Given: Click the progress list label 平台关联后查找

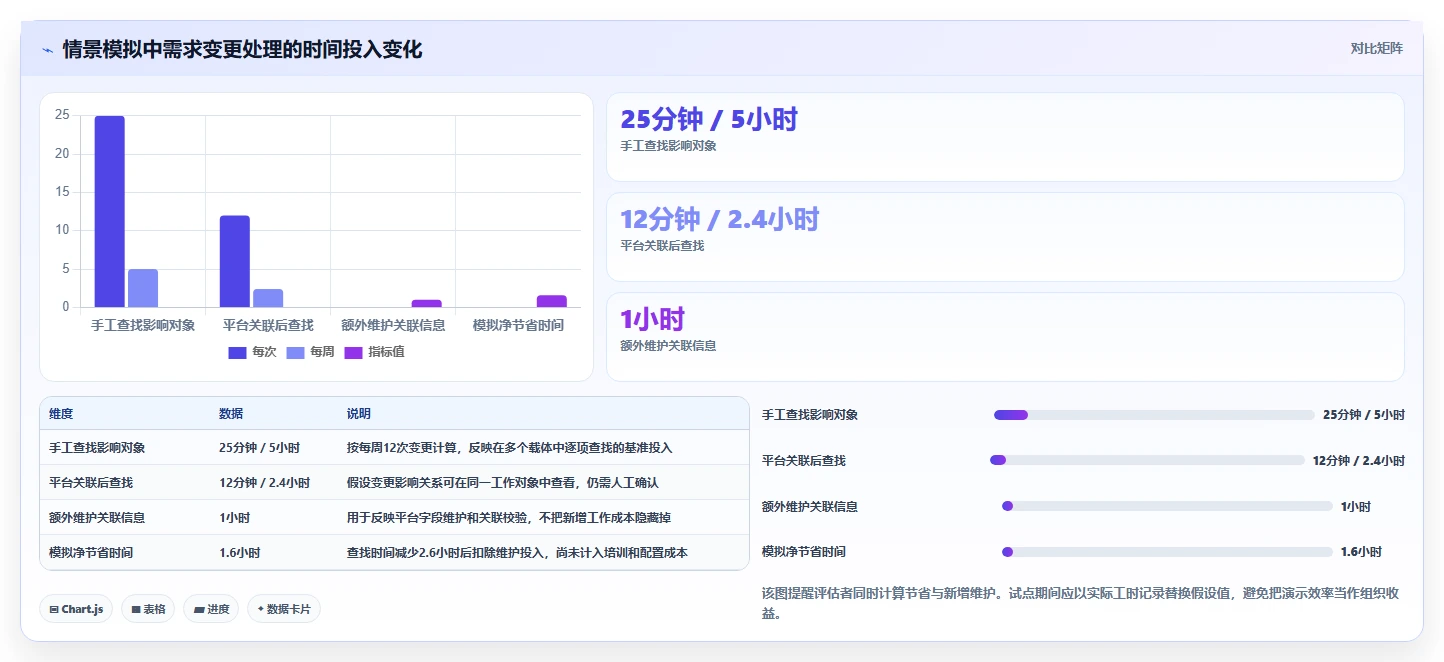Looking at the screenshot, I should (804, 461).
